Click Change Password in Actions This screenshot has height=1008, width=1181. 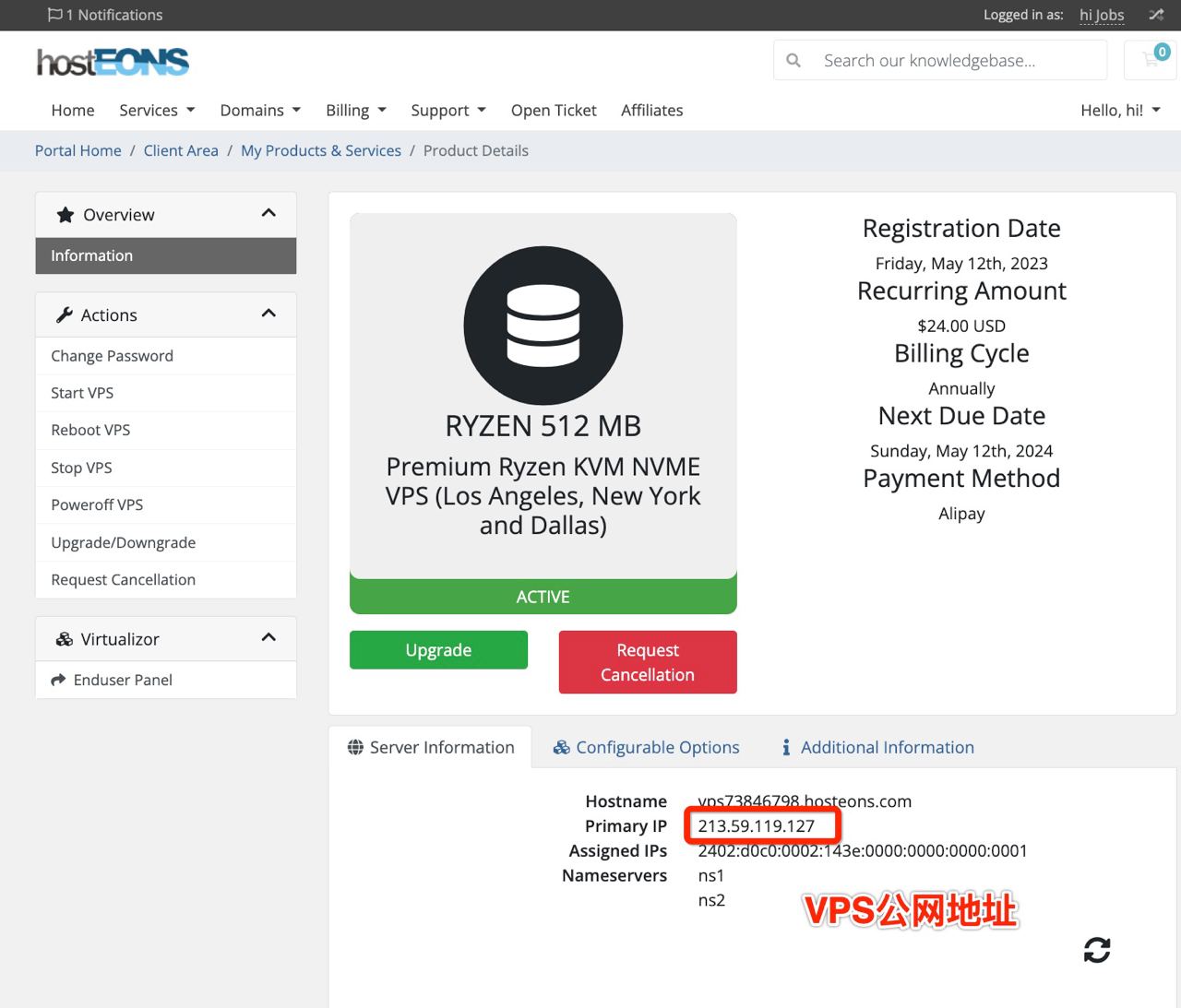166,356
